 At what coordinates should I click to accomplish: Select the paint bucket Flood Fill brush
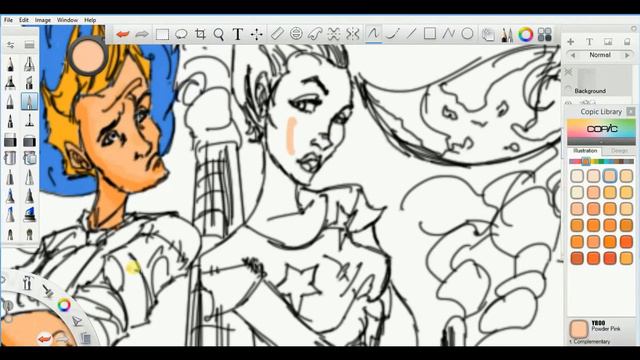click(10, 158)
